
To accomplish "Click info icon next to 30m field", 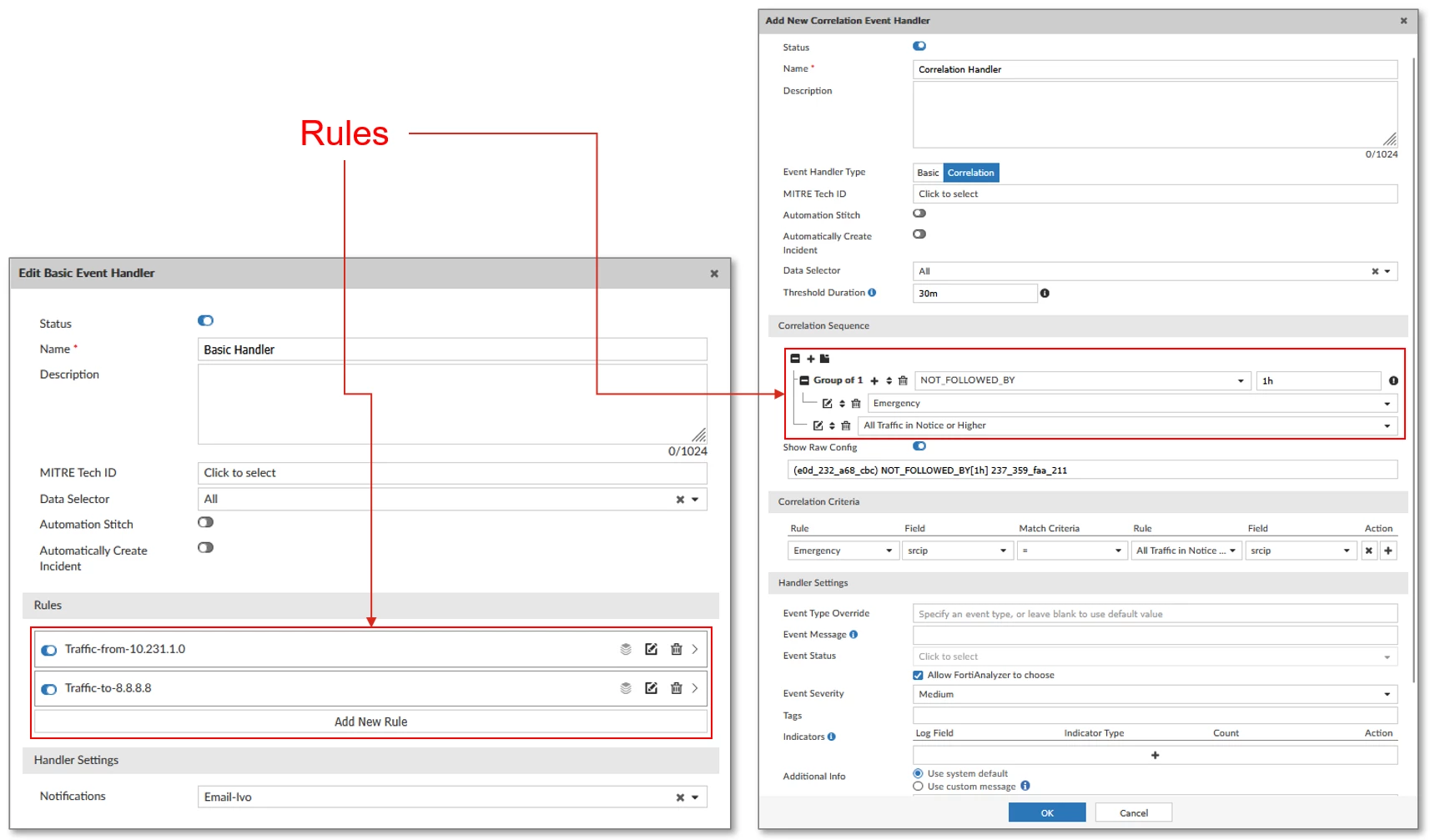I will pos(1045,294).
